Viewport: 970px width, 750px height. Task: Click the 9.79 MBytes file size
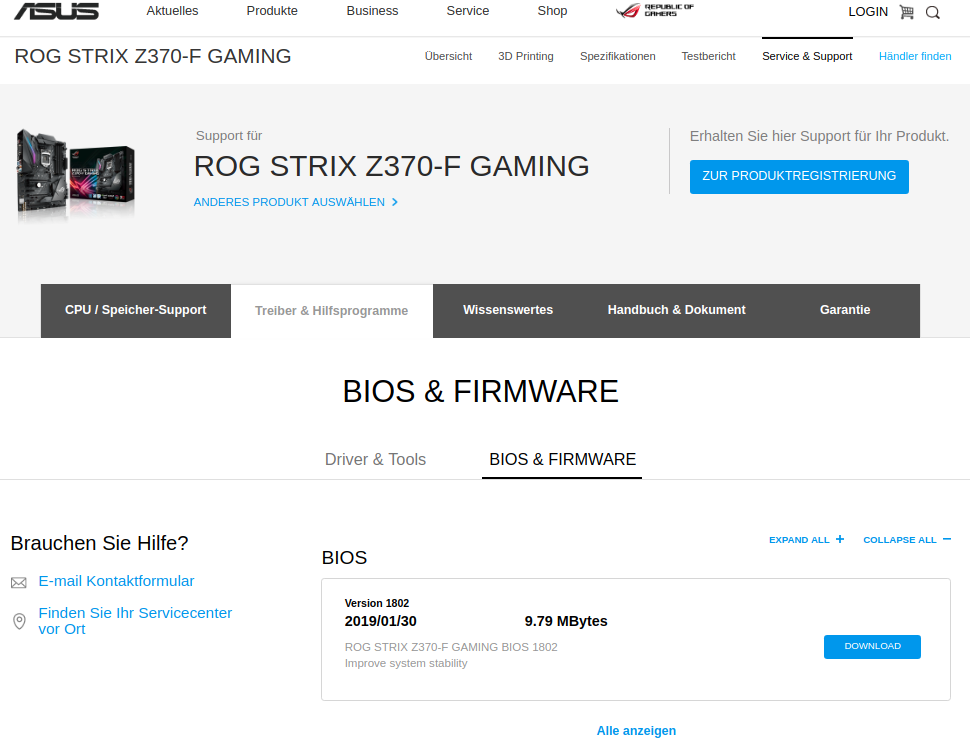(x=565, y=621)
